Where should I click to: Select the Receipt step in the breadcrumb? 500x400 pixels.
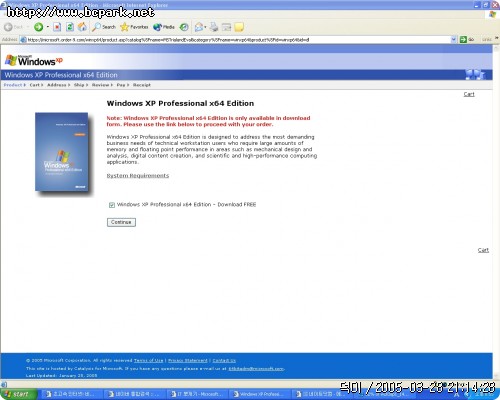click(x=142, y=85)
